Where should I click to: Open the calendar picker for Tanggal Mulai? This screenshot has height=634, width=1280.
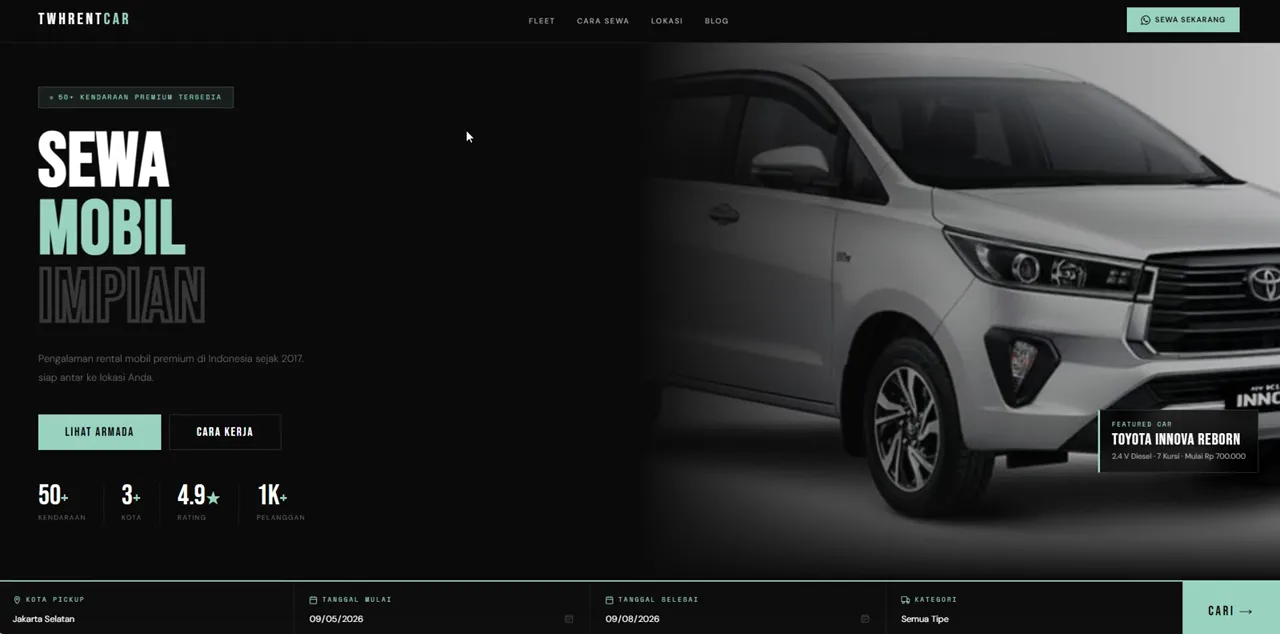569,619
